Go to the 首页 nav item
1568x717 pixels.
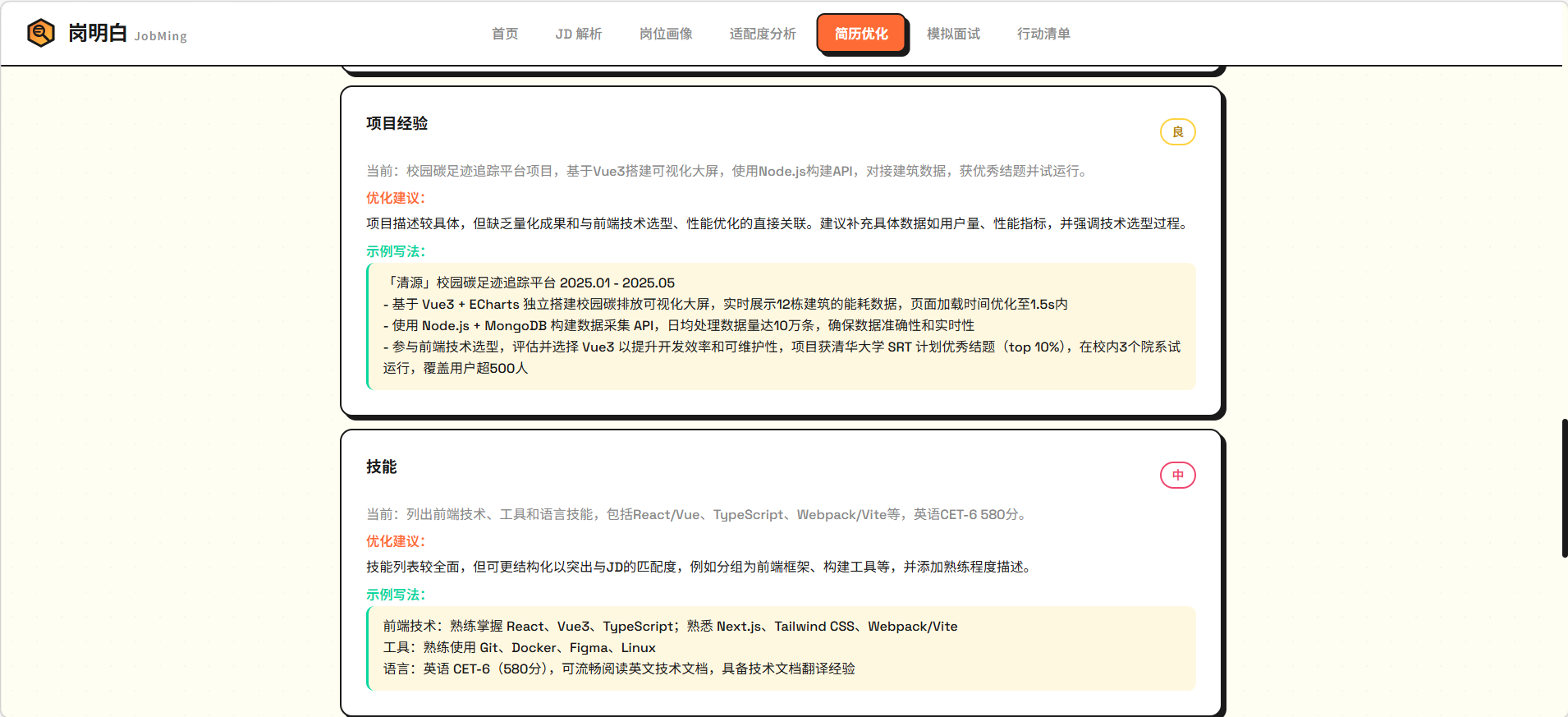[x=505, y=34]
